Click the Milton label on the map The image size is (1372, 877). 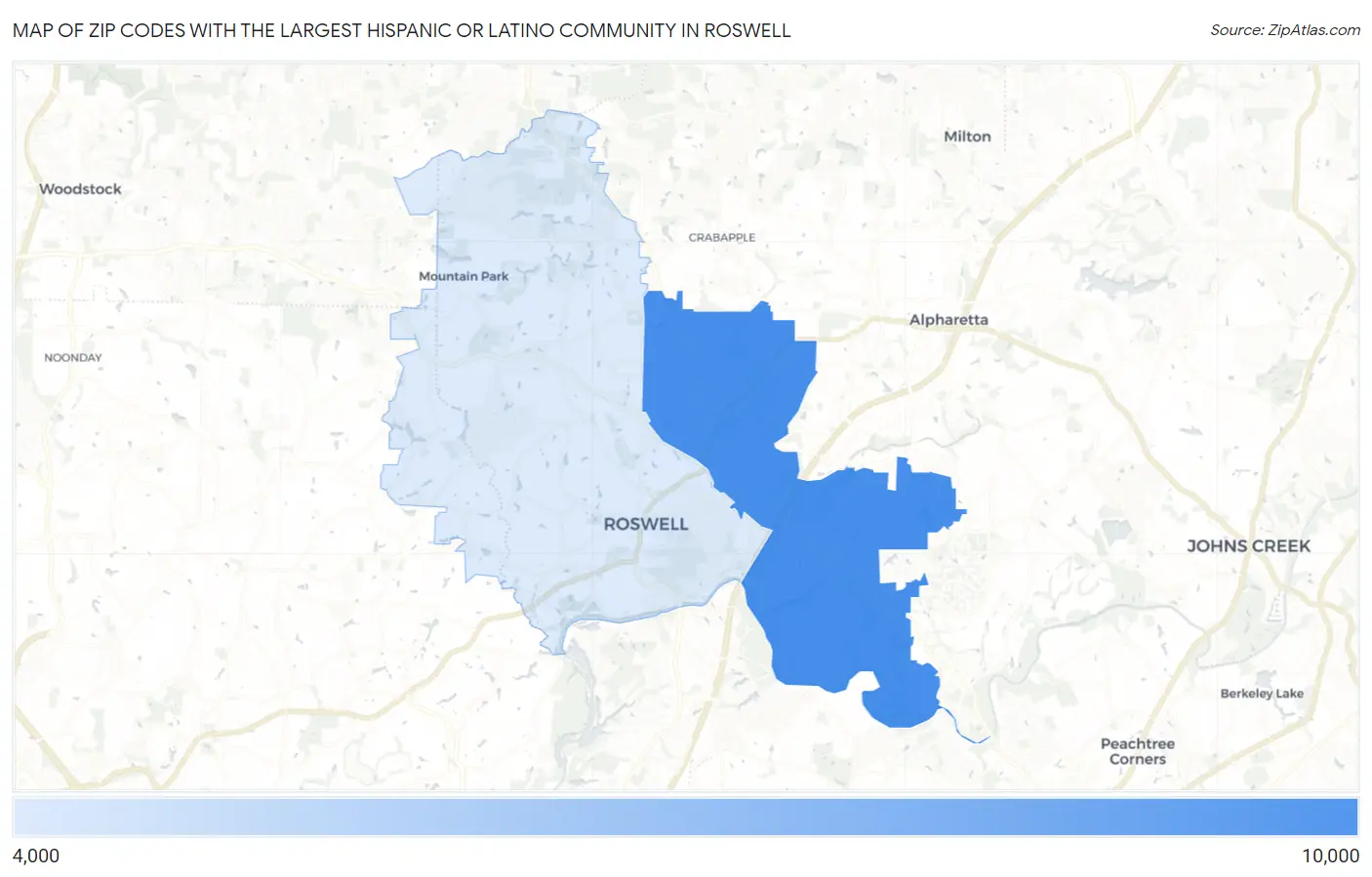pyautogui.click(x=967, y=137)
